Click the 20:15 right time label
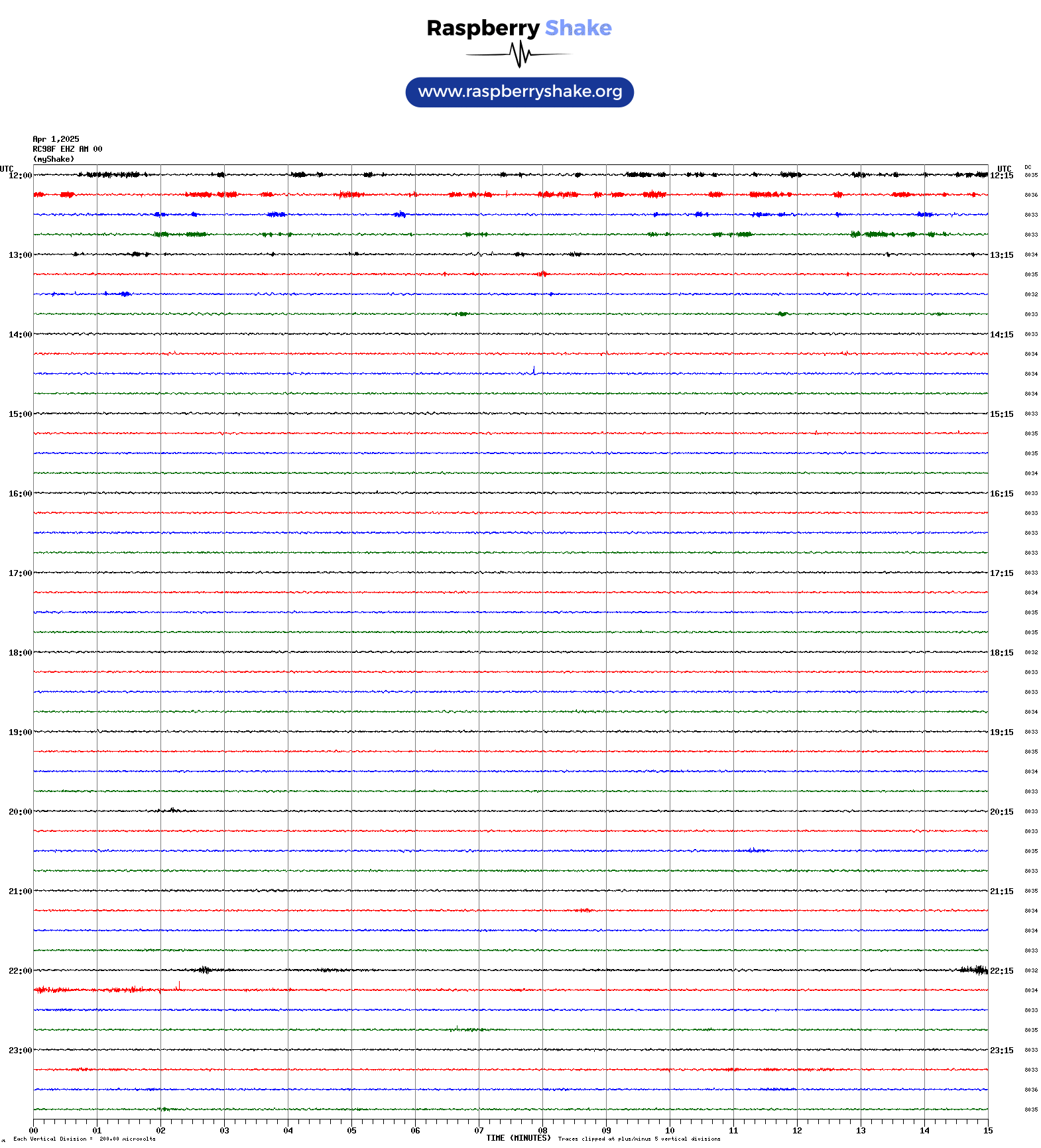The image size is (1041, 1148). pos(1002,812)
